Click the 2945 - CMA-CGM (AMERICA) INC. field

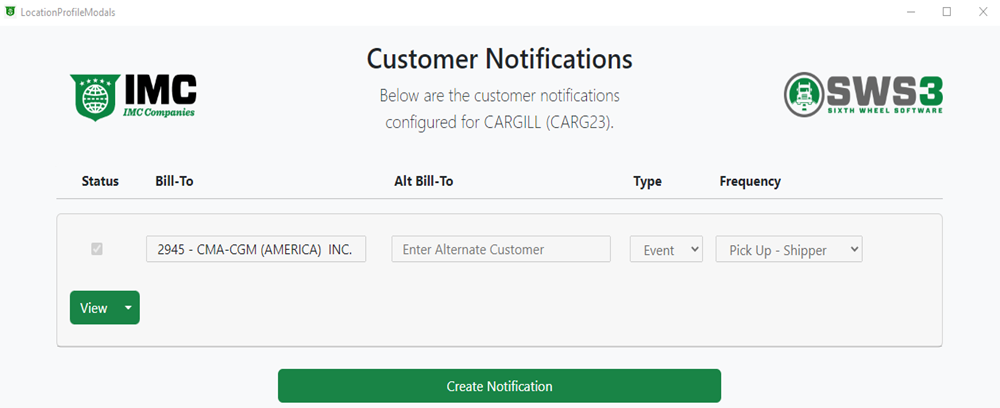[x=256, y=249]
